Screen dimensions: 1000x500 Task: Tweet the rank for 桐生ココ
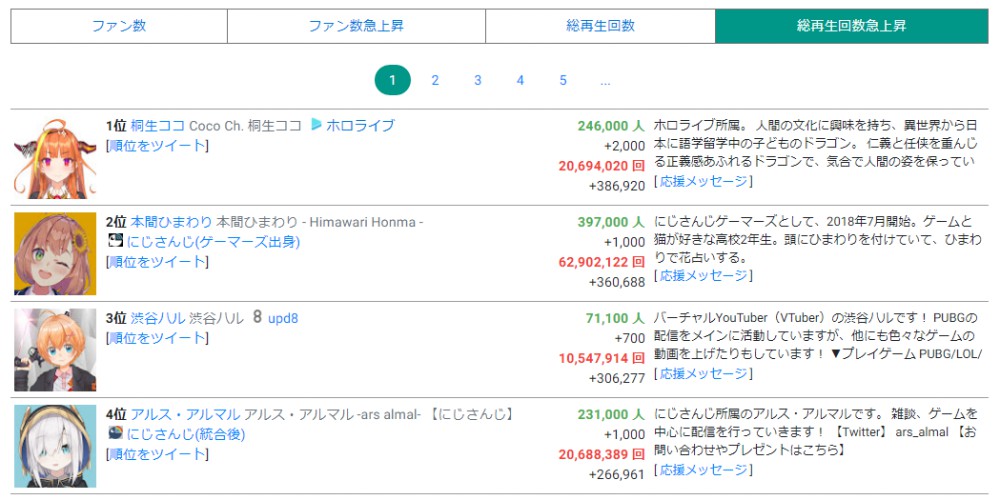tap(158, 145)
